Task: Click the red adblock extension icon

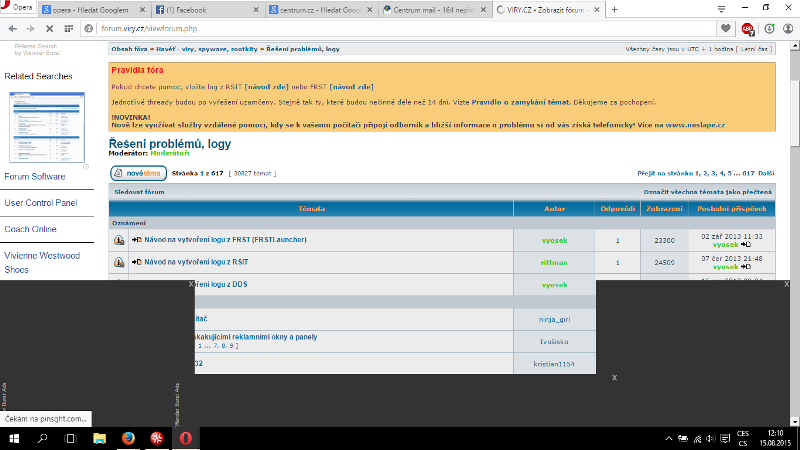Action: (749, 29)
